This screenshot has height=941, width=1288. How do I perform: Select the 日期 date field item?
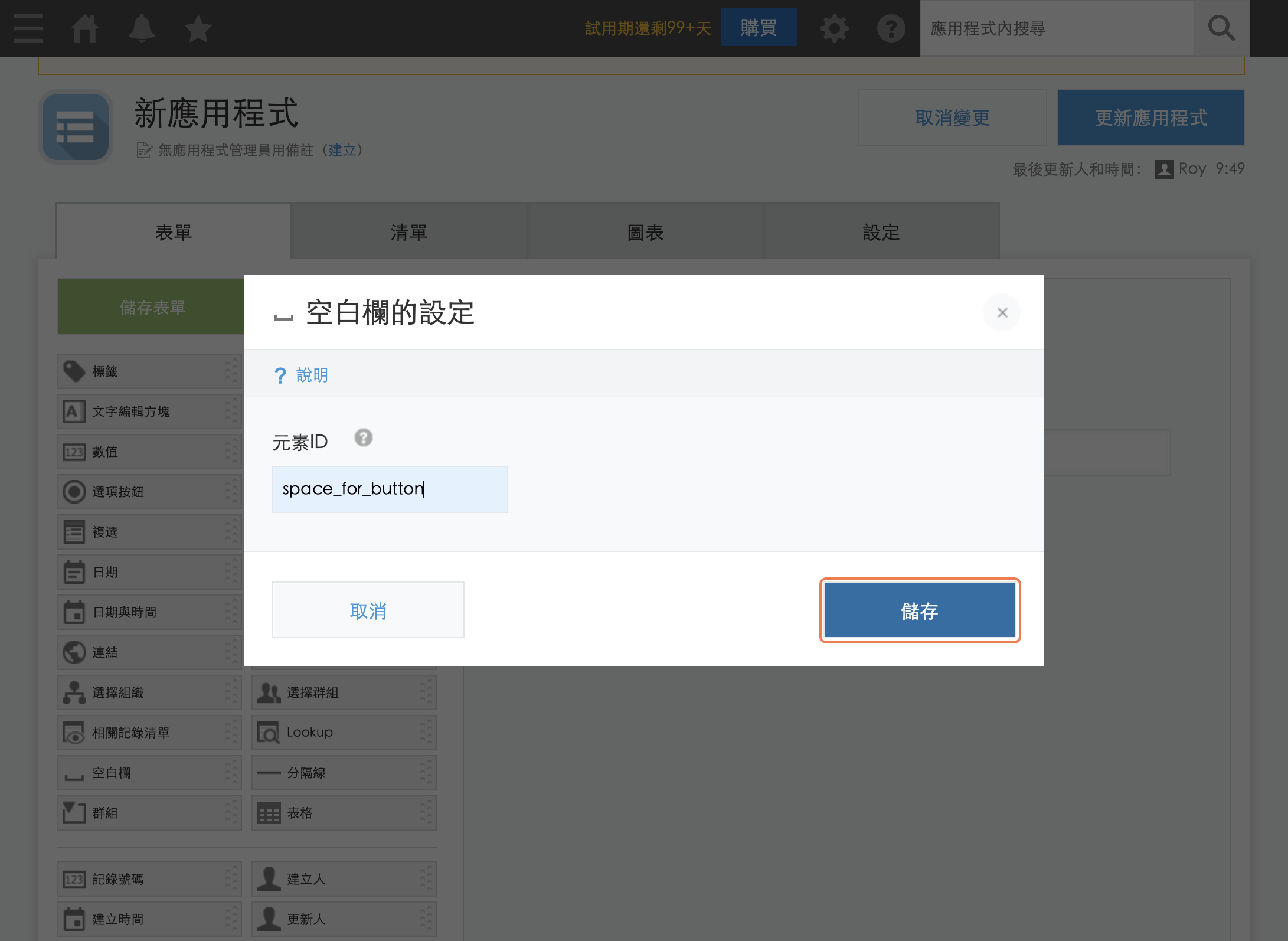149,572
